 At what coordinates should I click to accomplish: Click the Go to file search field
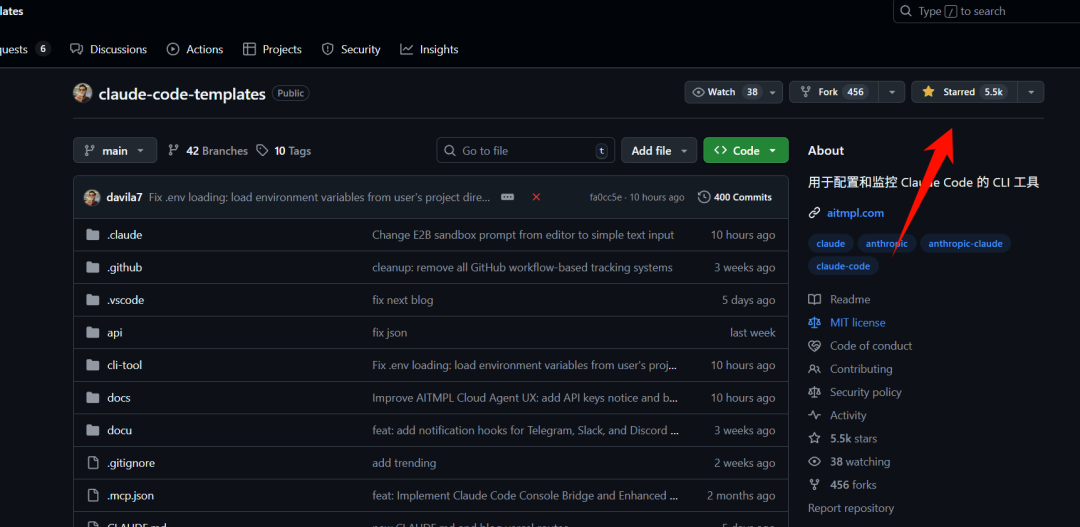[x=526, y=150]
